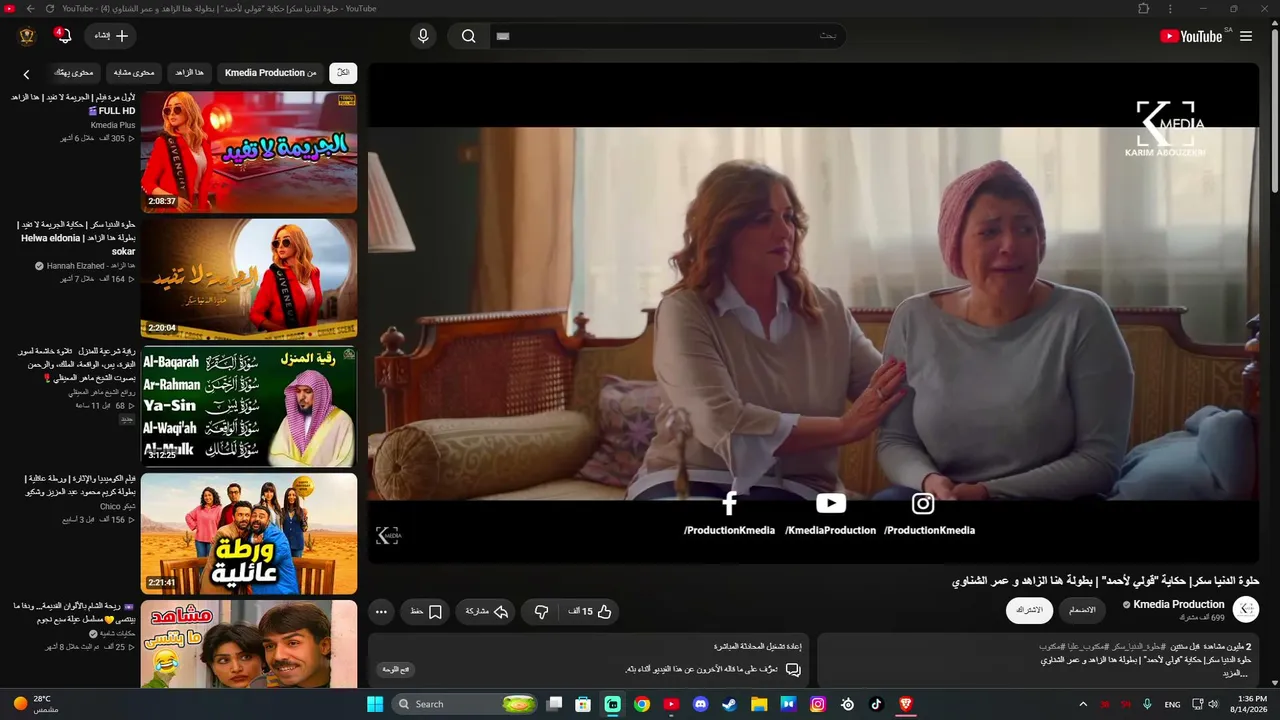1280x720 pixels.
Task: Open Discord from the taskbar
Action: click(x=700, y=704)
